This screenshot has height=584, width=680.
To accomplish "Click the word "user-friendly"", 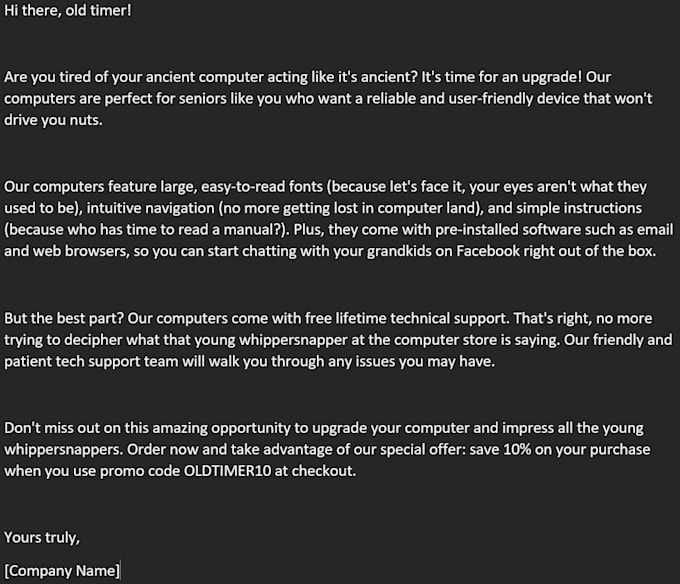I will point(451,98).
